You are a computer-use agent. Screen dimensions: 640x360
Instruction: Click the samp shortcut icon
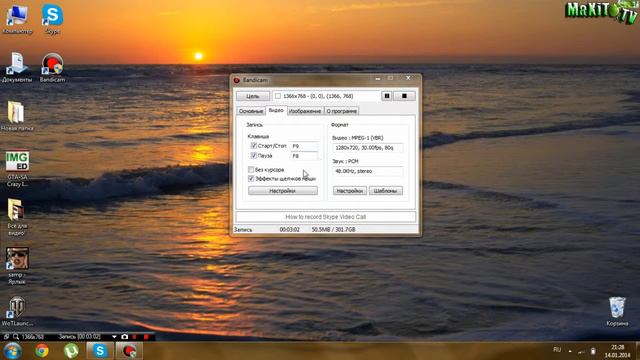click(17, 265)
